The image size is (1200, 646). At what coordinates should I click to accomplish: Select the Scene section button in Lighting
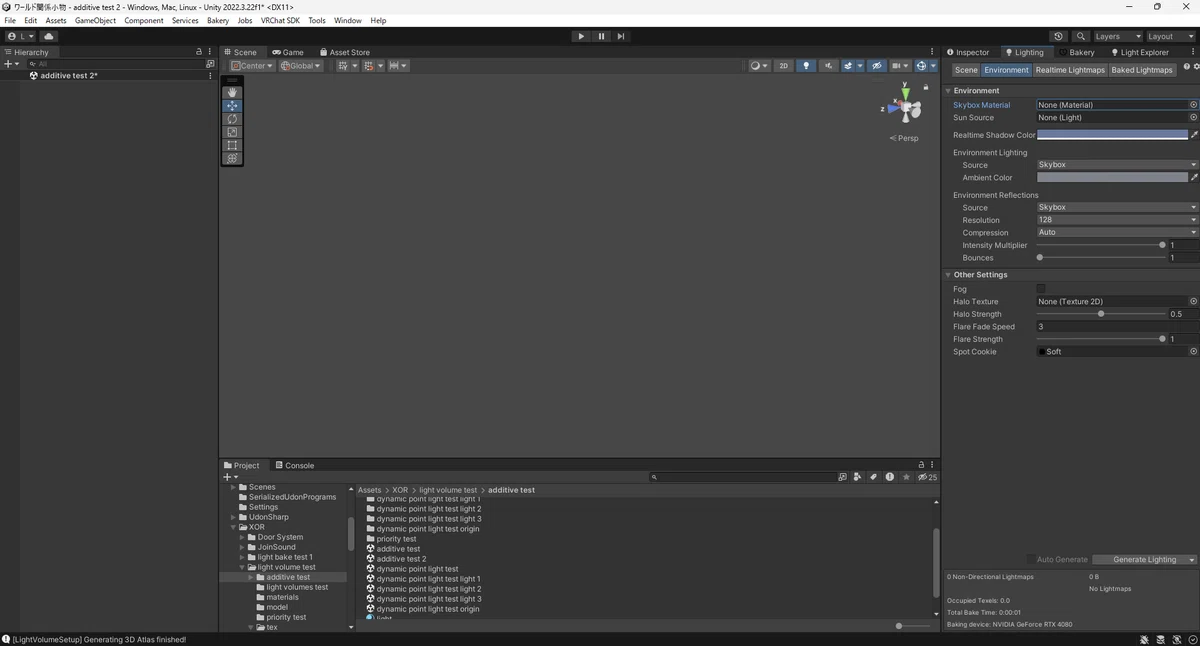[966, 70]
